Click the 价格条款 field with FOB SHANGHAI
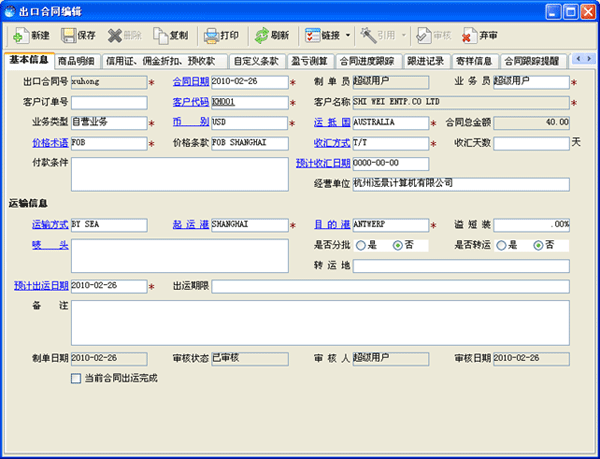600x459 pixels. (x=250, y=143)
